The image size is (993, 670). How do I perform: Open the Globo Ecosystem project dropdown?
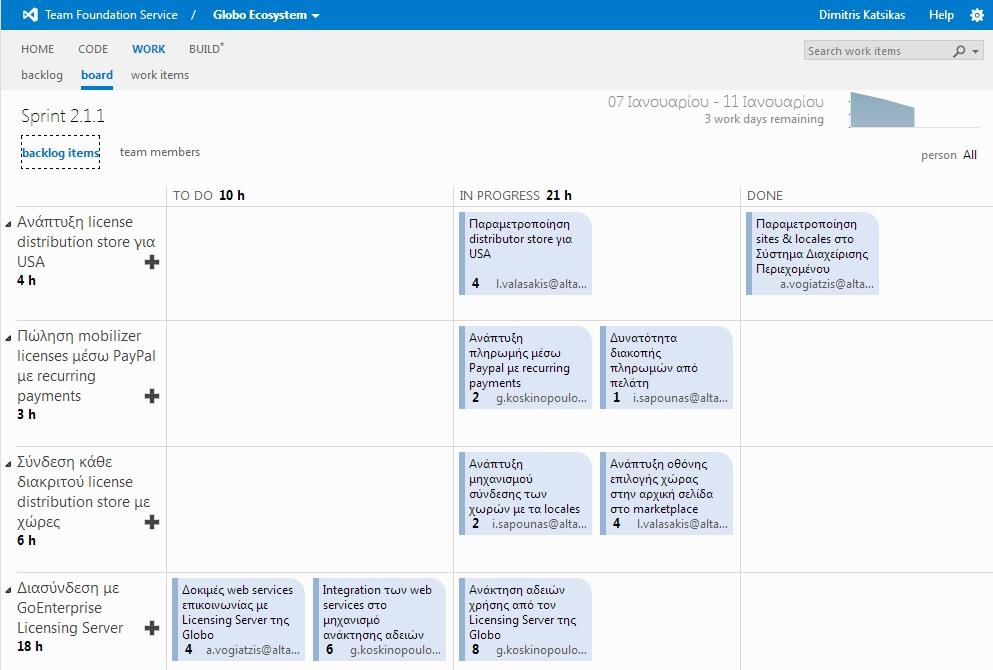click(x=266, y=15)
